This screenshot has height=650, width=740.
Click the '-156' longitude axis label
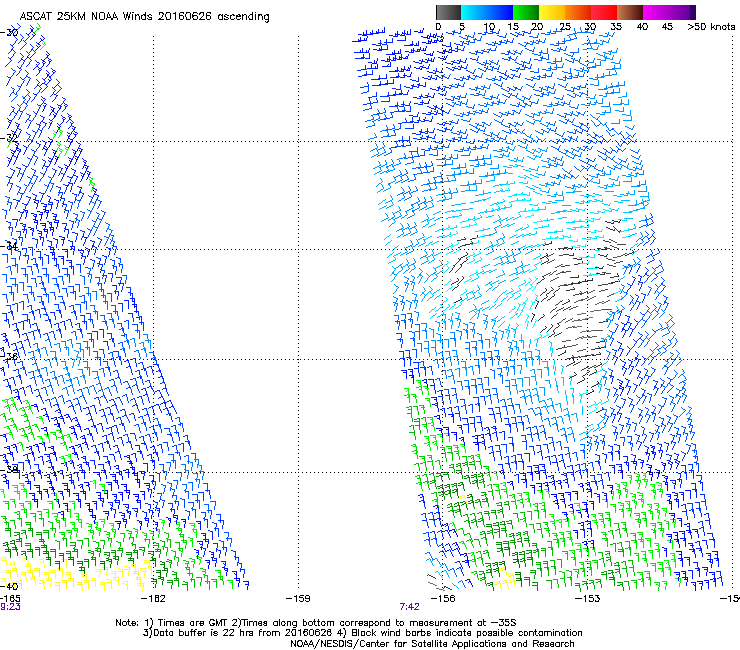443,599
